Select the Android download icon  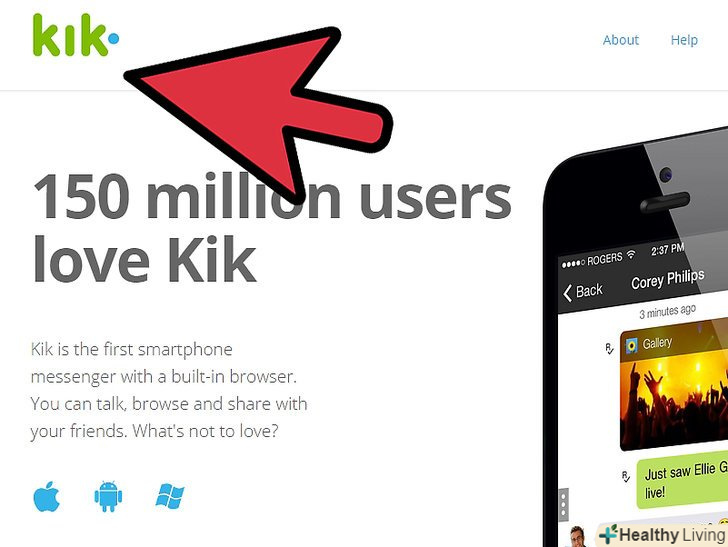tap(108, 496)
